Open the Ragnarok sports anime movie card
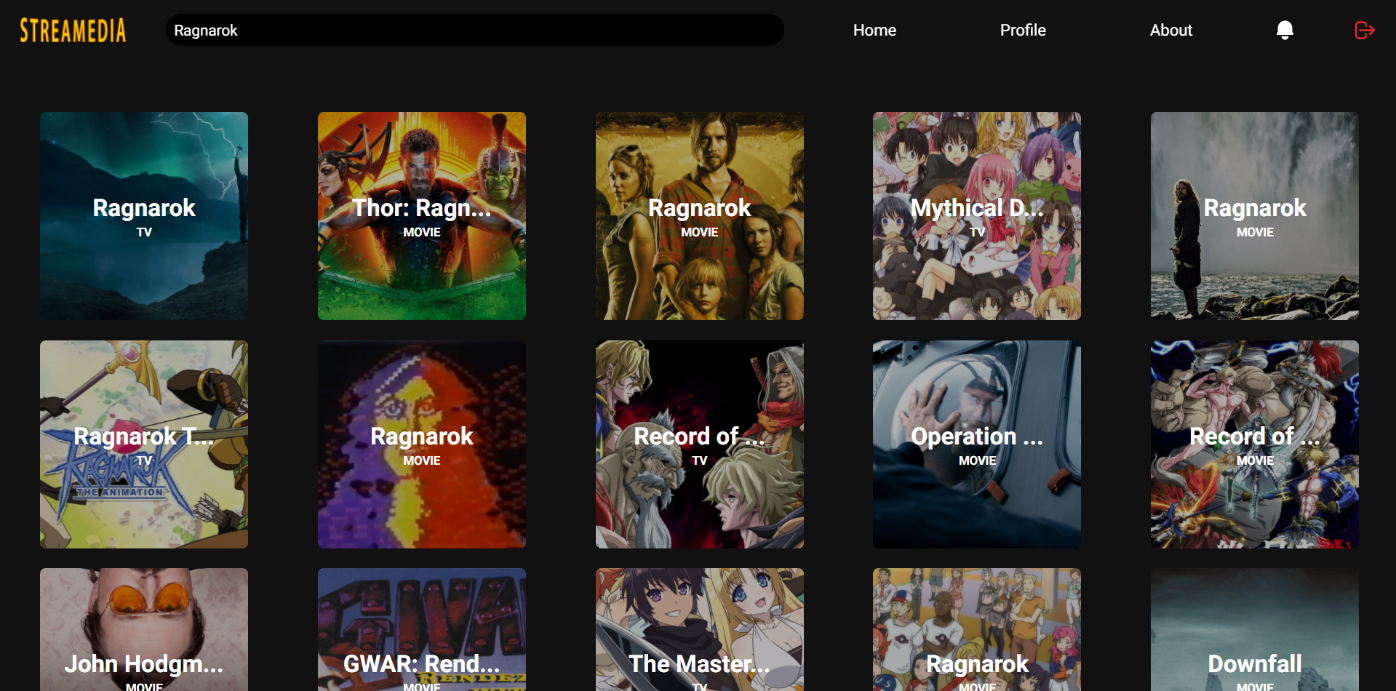Viewport: 1396px width, 691px height. pos(977,630)
